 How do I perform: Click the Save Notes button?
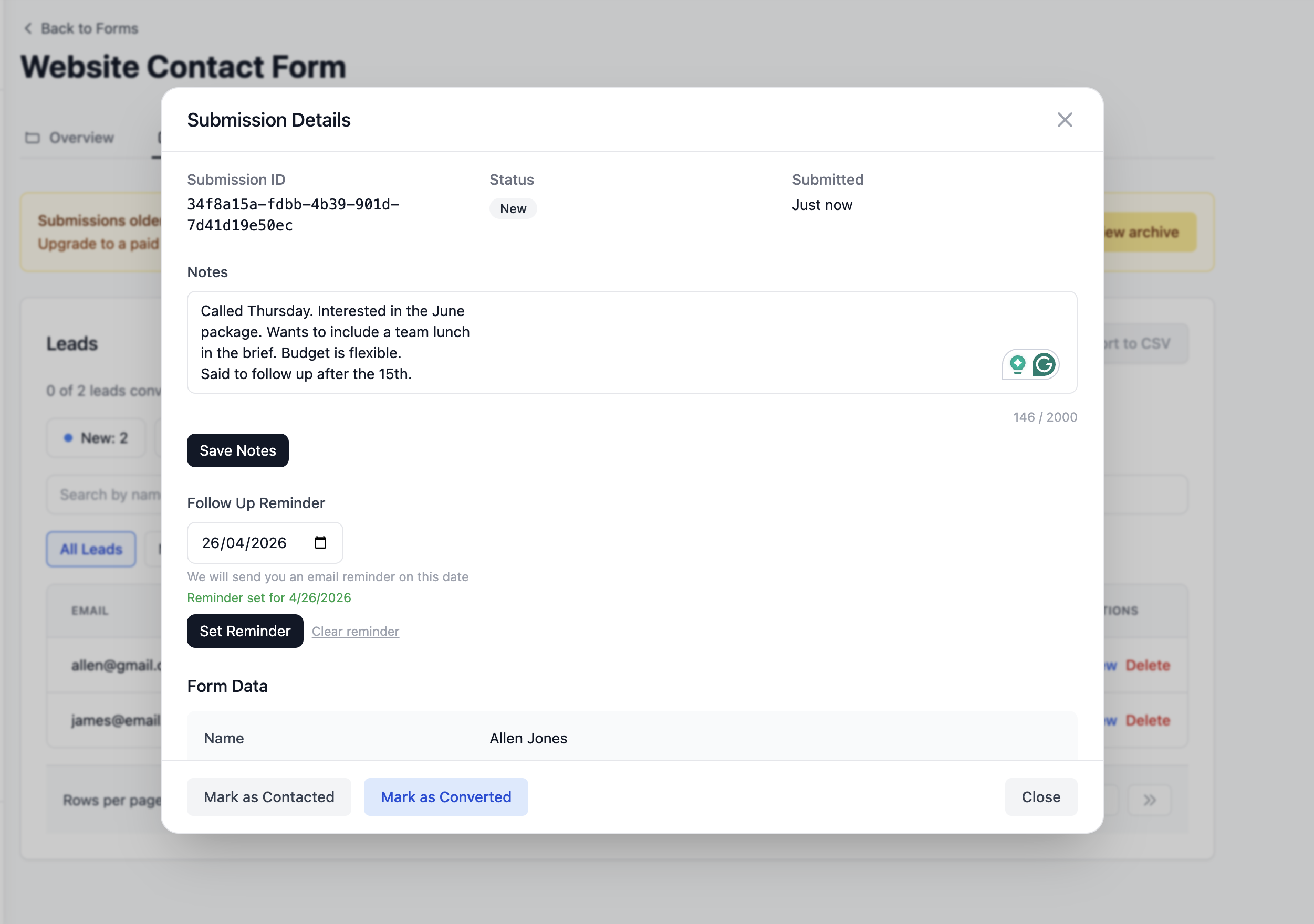237,450
